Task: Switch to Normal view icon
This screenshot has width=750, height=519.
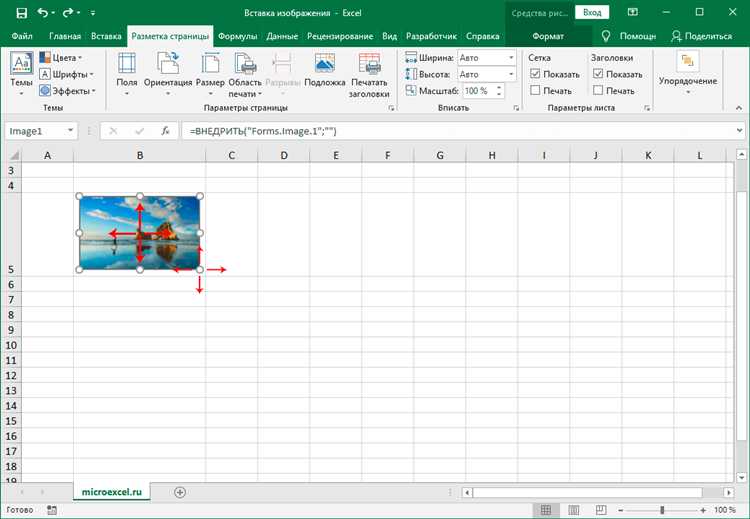Action: click(546, 510)
